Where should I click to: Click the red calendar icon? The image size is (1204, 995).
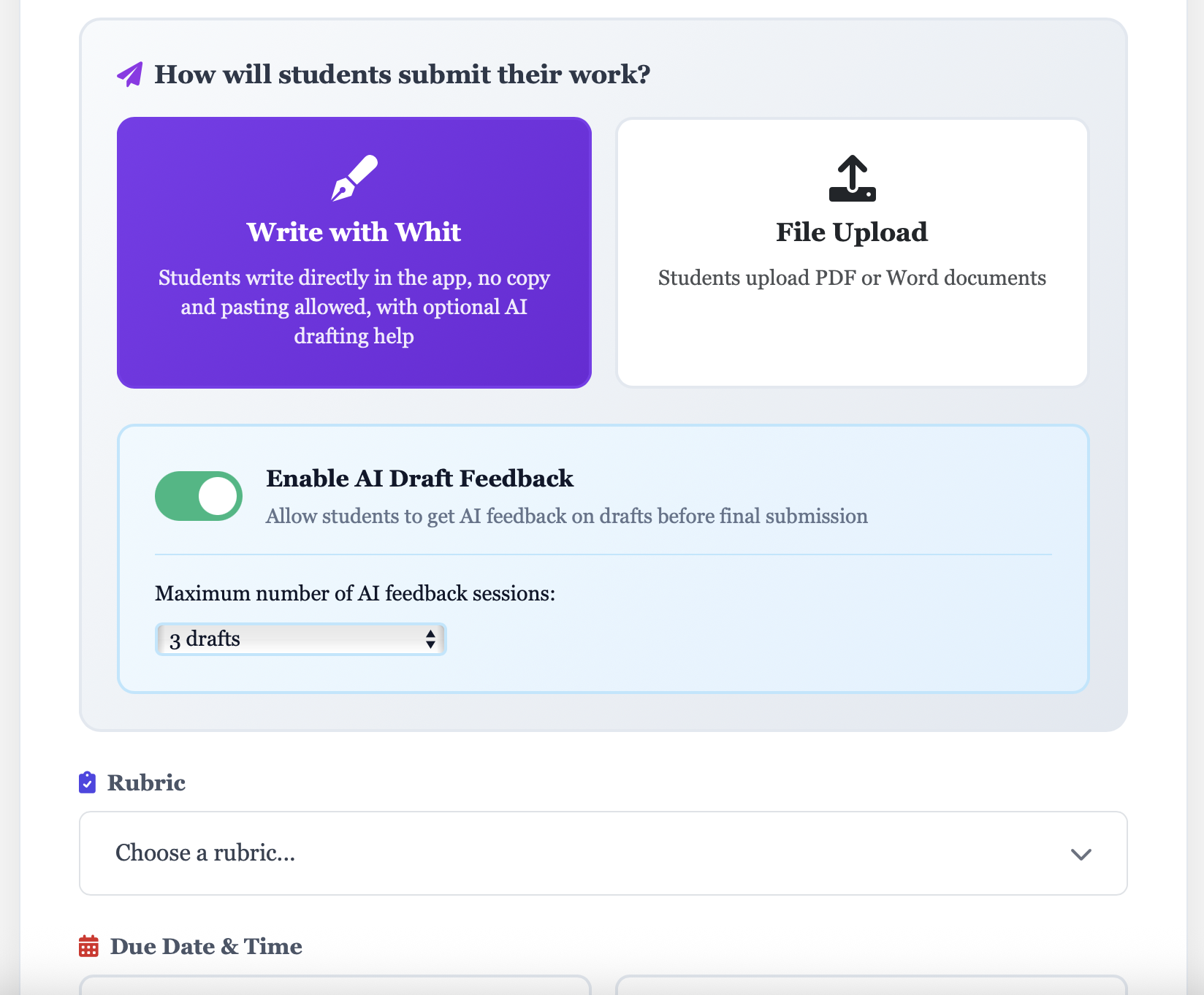click(88, 946)
